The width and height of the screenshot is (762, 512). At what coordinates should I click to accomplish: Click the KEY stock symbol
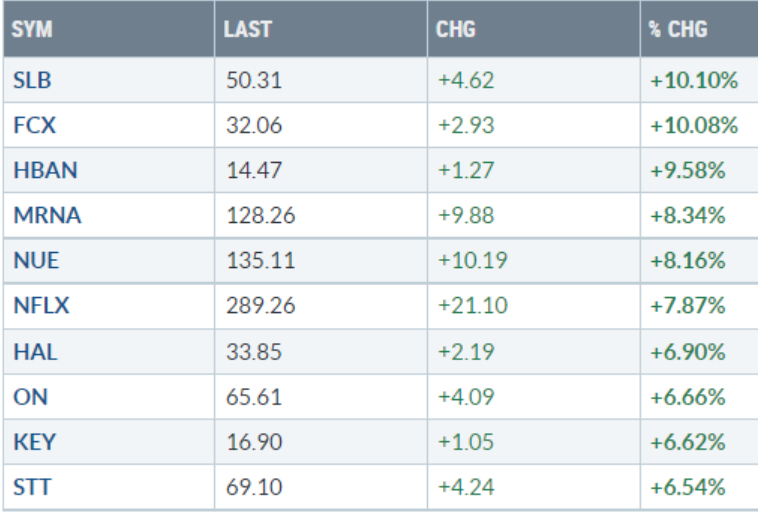pos(33,442)
